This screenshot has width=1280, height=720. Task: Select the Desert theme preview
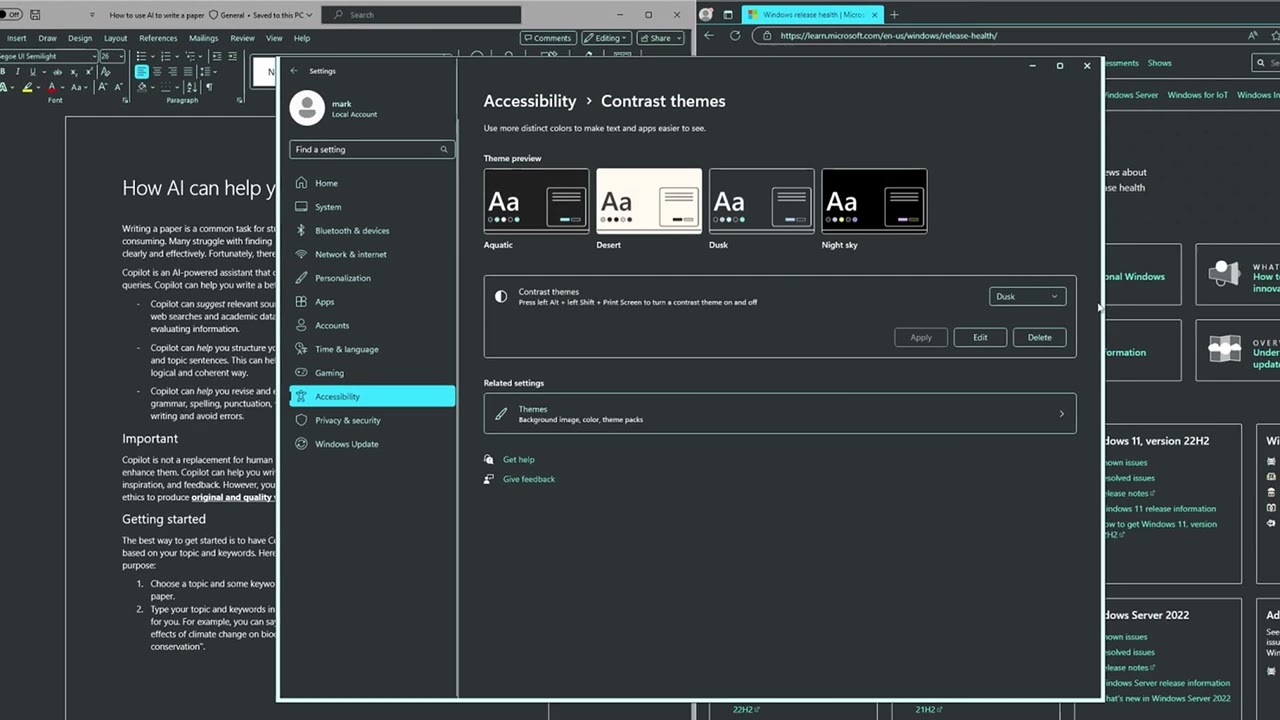(649, 201)
